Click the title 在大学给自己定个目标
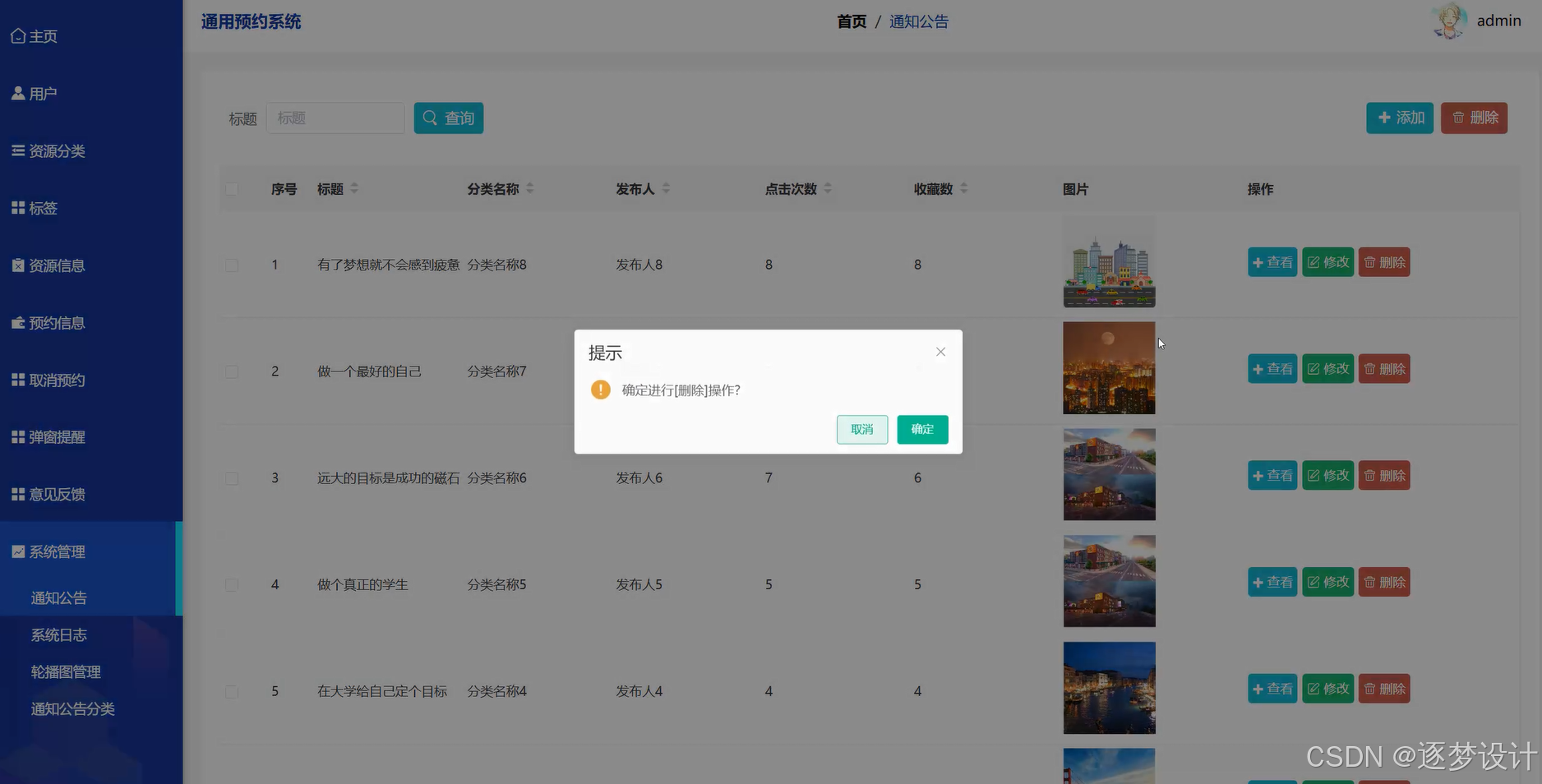The height and width of the screenshot is (784, 1542). [382, 691]
